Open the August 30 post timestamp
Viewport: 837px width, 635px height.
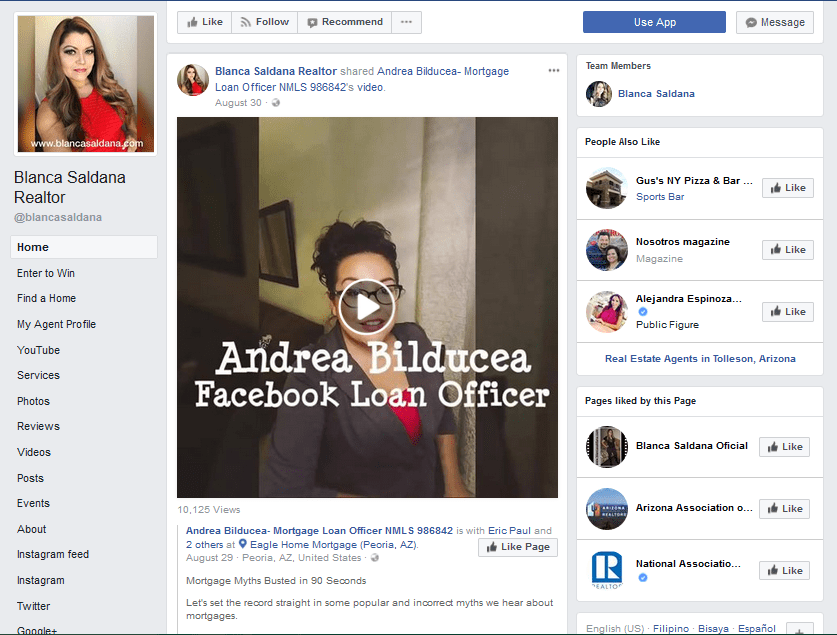238,102
